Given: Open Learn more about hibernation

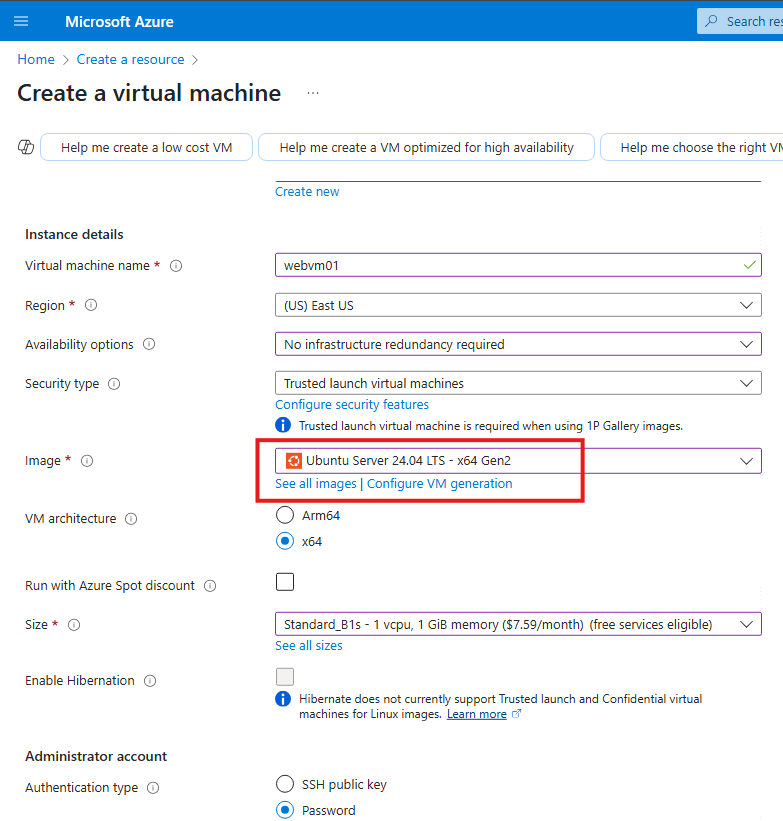Looking at the screenshot, I should pos(477,714).
